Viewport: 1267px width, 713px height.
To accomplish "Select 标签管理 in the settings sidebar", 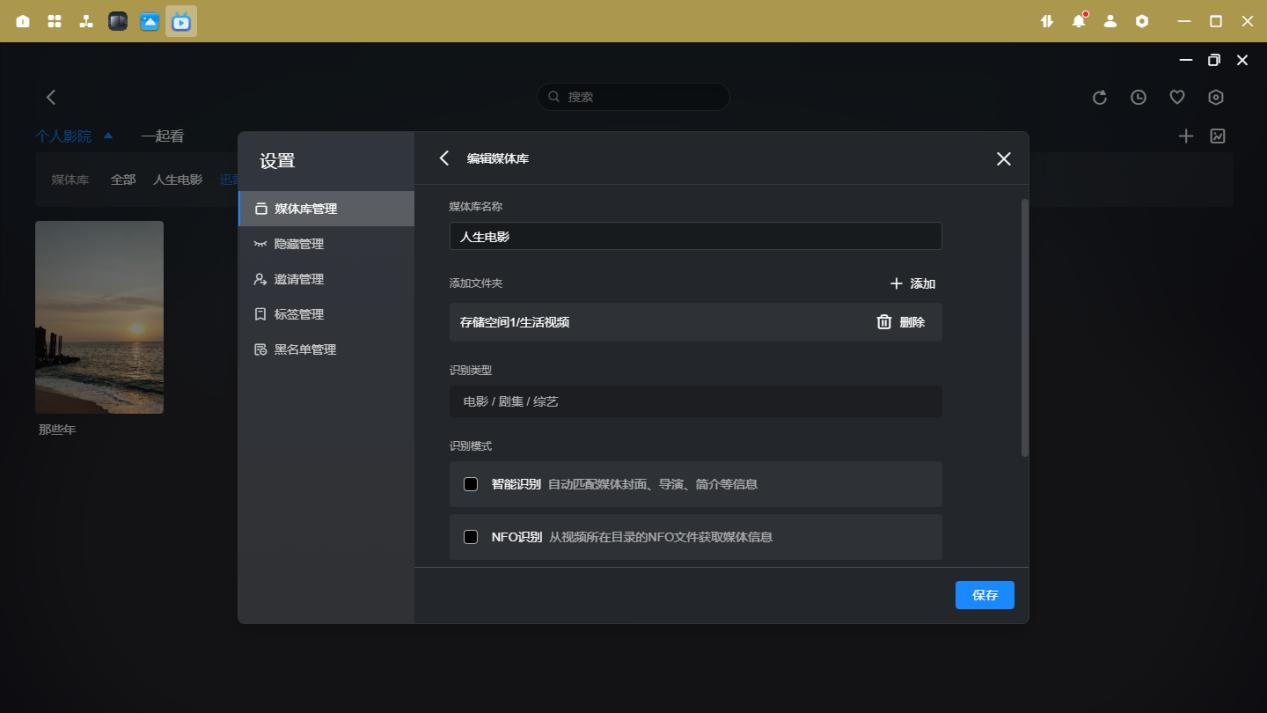I will tap(297, 314).
